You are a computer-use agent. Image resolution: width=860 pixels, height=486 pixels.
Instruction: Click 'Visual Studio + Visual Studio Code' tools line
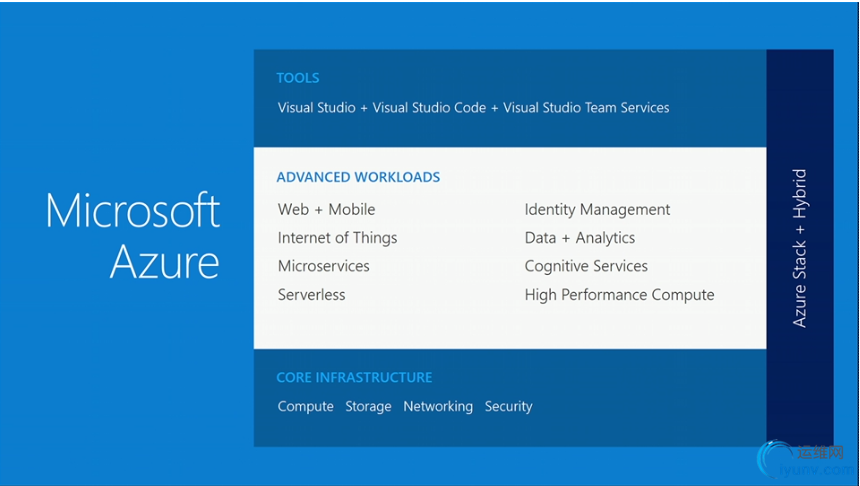pyautogui.click(x=473, y=108)
